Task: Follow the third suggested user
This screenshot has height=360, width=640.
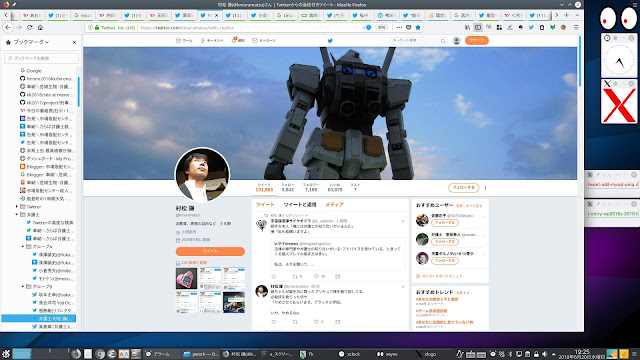Action: [x=444, y=260]
